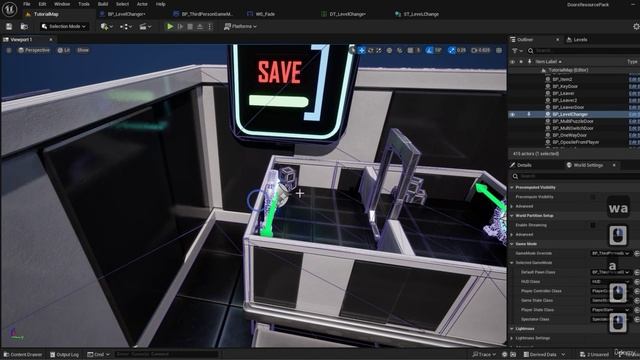Open the Build menu
The image size is (640, 360).
(x=103, y=4)
